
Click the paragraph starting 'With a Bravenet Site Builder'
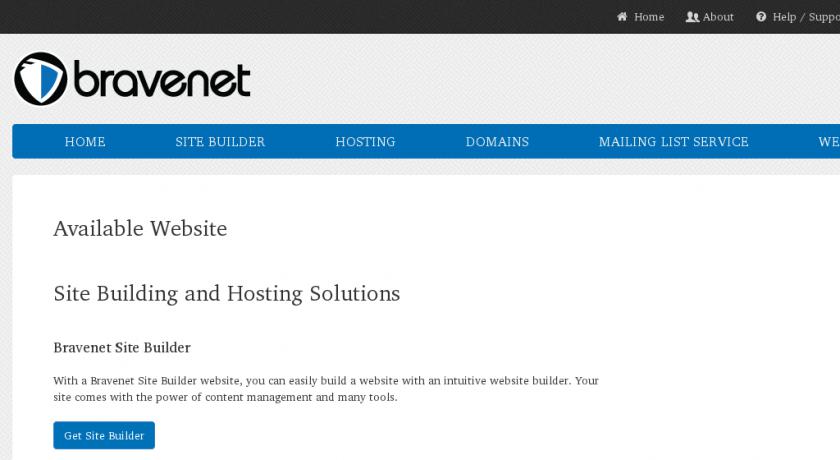[x=326, y=389]
